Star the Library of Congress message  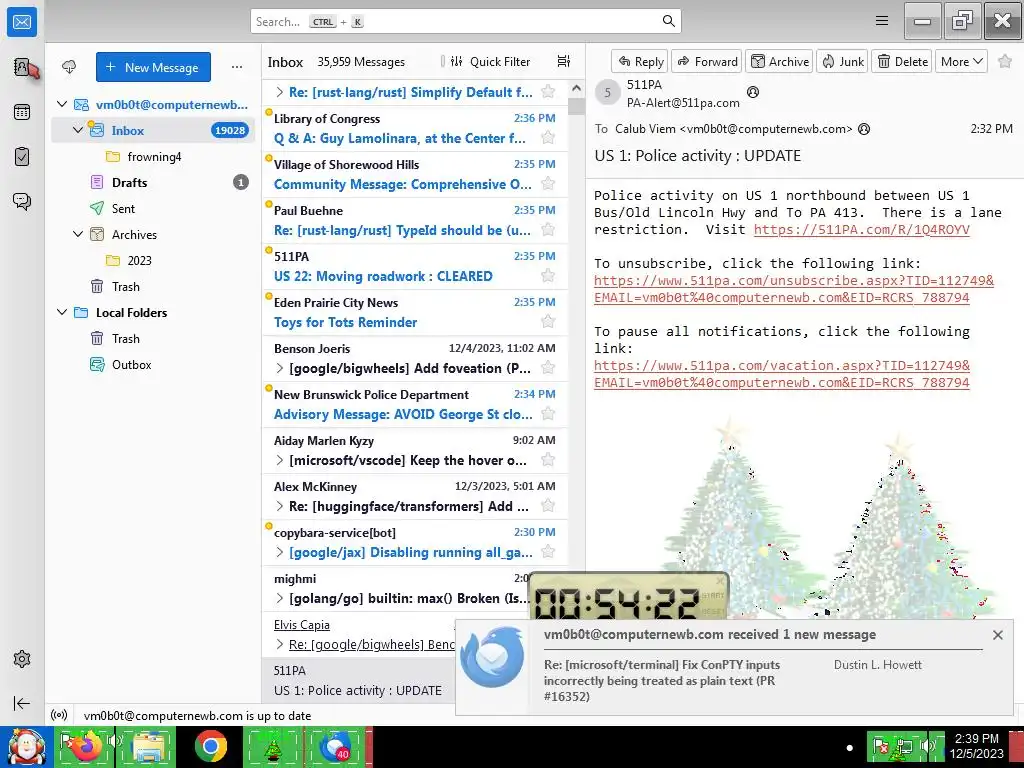coord(548,138)
